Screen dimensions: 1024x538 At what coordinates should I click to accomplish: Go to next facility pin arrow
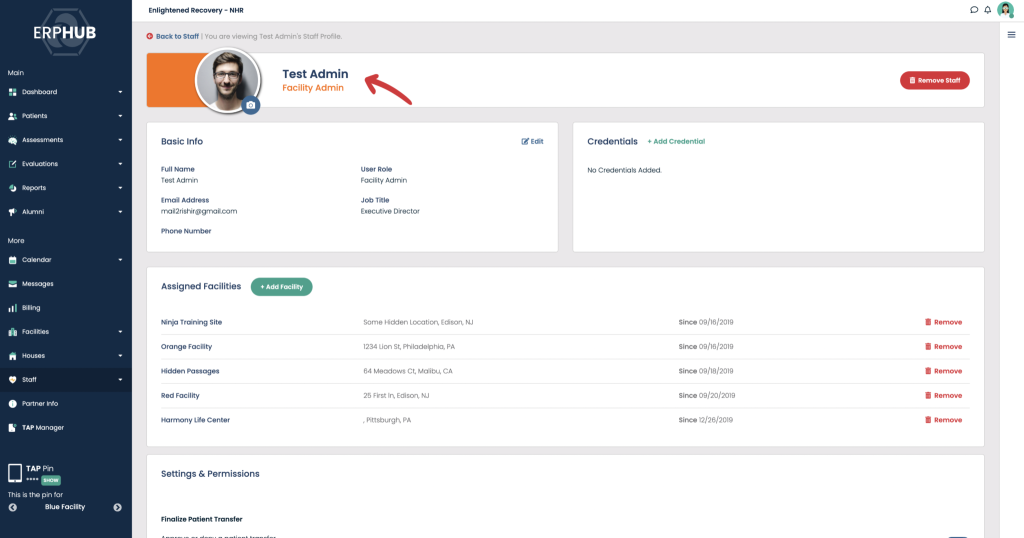pyautogui.click(x=118, y=507)
